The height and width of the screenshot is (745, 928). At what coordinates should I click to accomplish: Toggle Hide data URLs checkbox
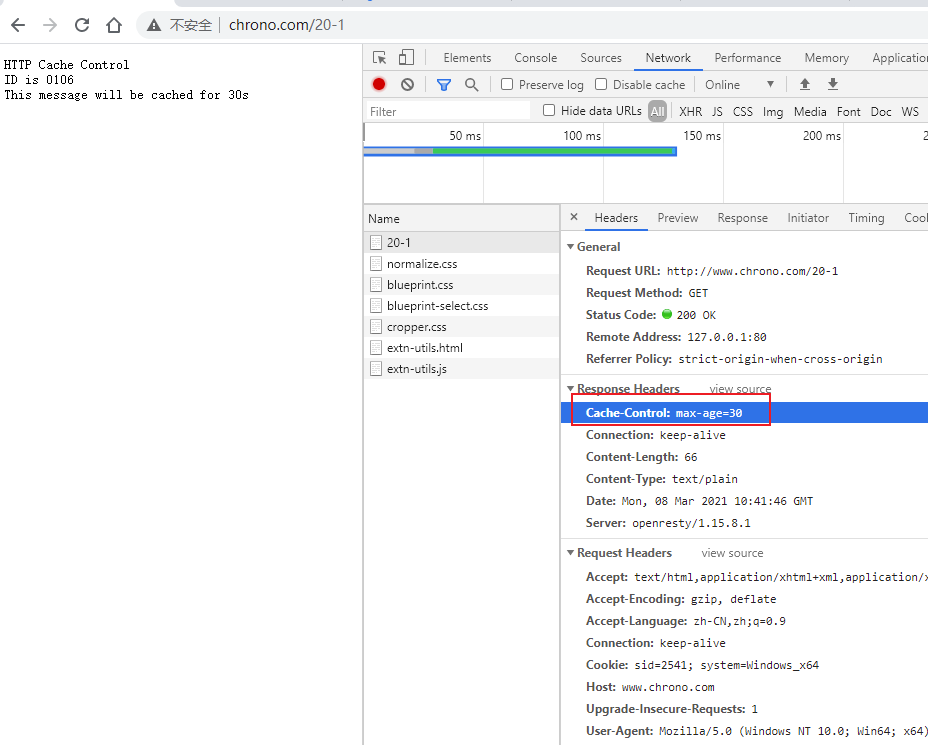coord(549,111)
